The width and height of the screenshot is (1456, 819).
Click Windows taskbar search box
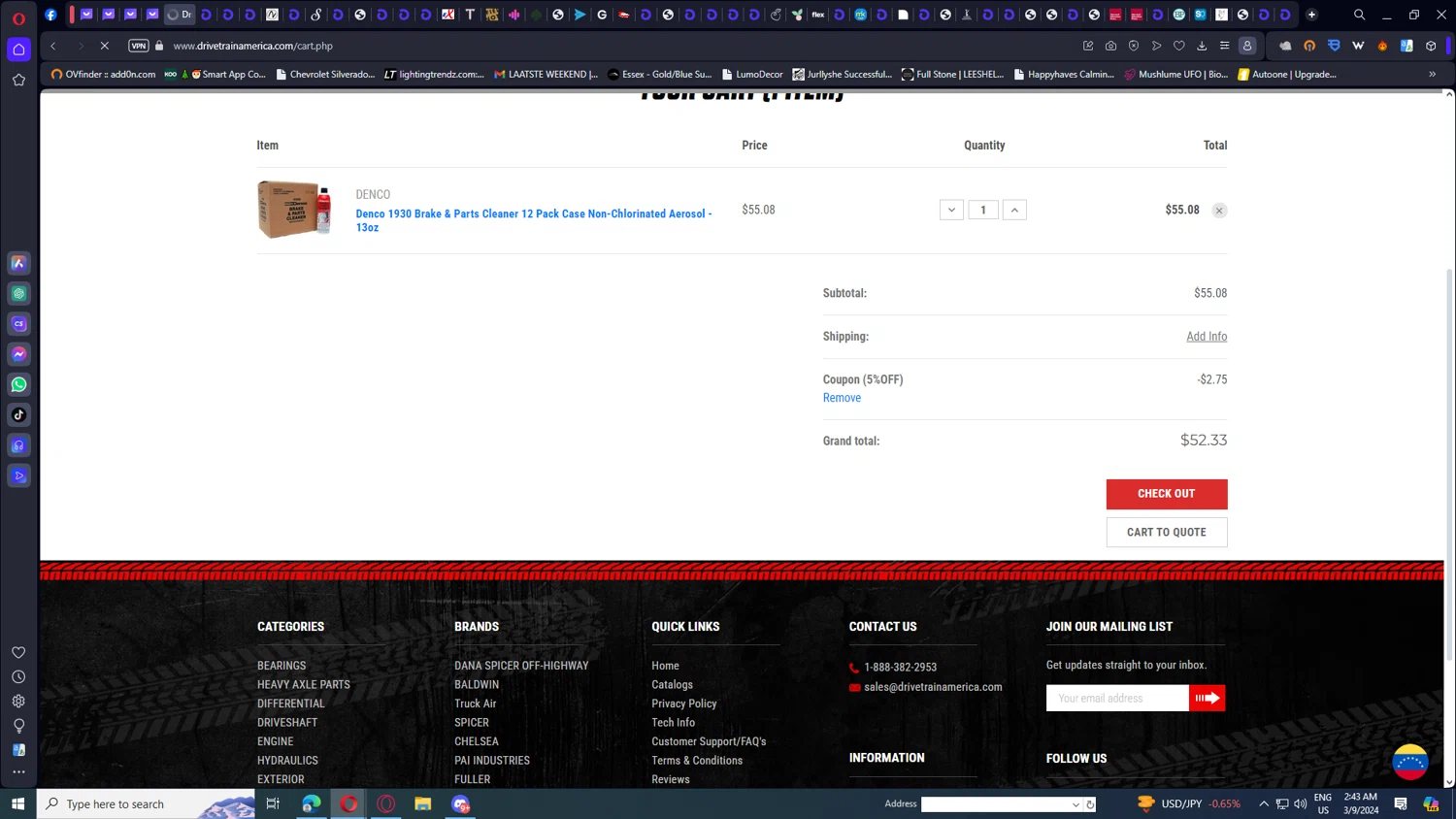point(146,803)
